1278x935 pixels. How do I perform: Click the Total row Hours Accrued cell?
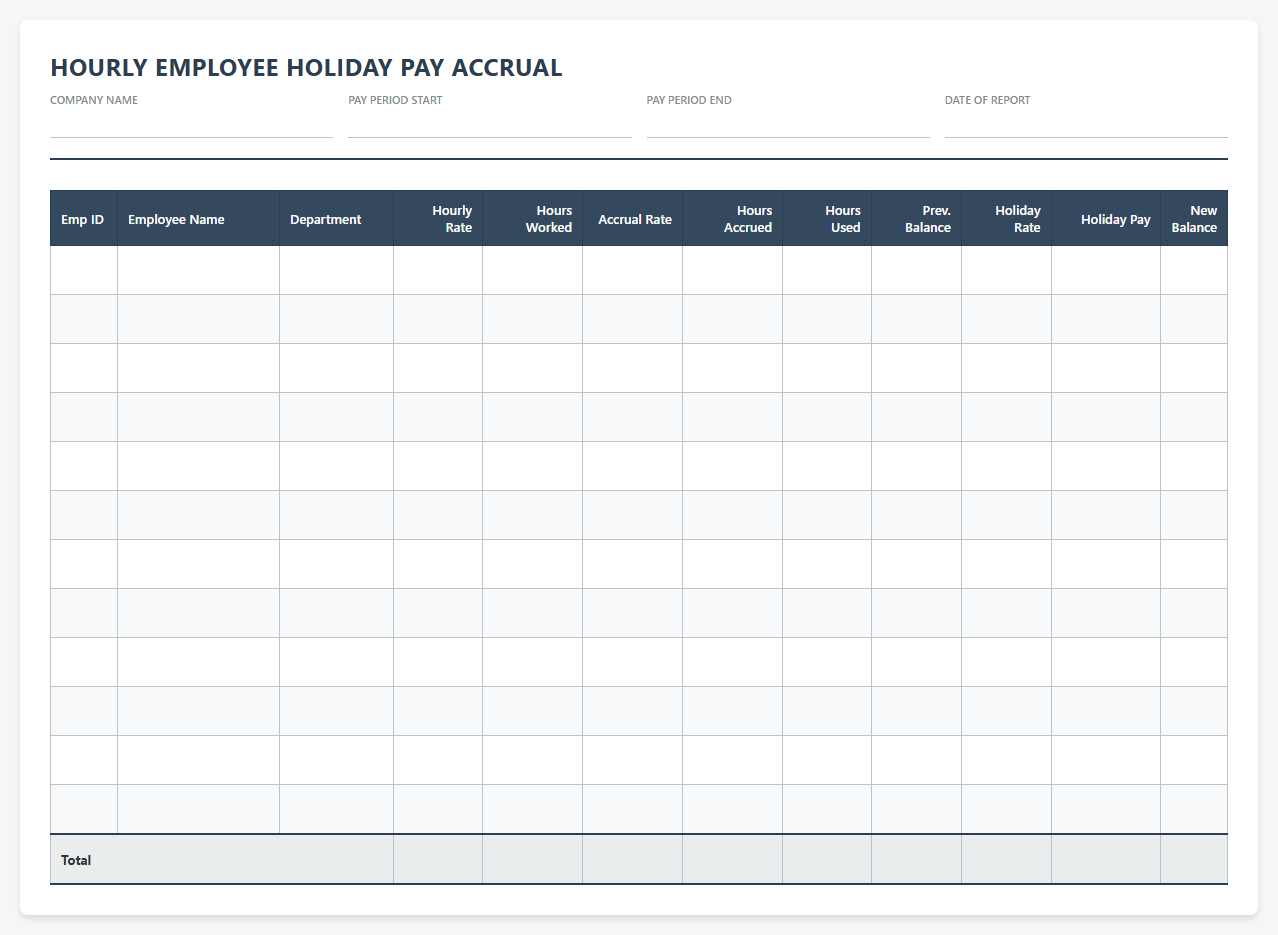(733, 860)
